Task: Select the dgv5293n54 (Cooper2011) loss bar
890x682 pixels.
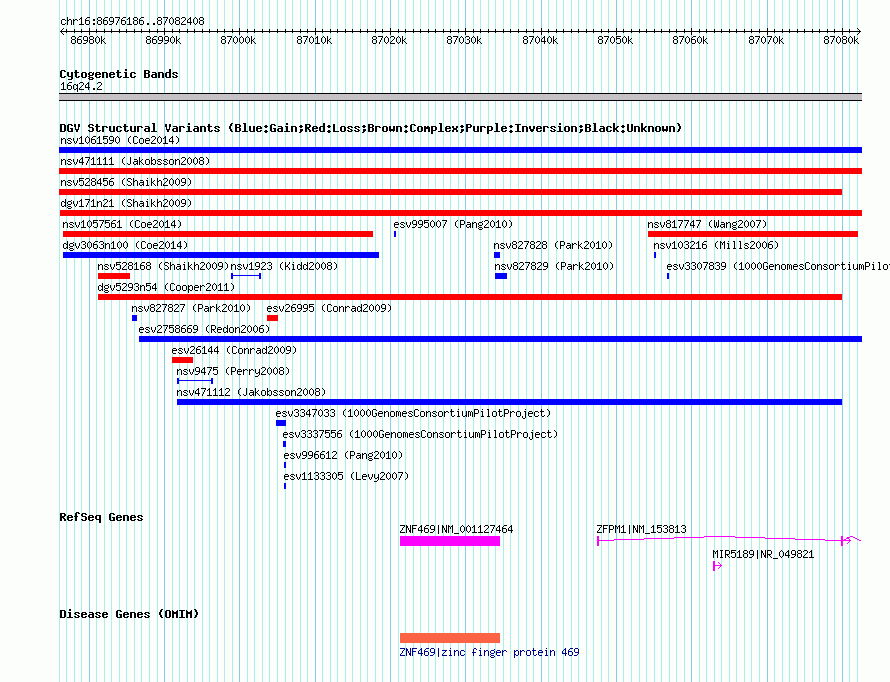Action: [x=470, y=297]
